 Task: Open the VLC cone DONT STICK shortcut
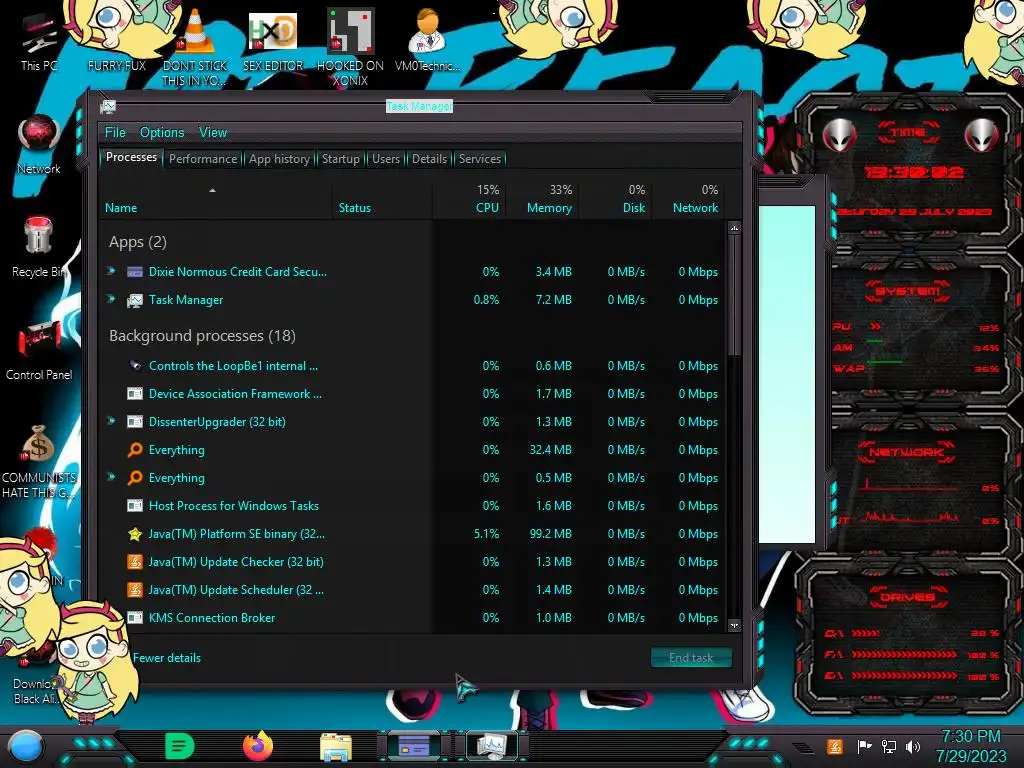tap(195, 47)
